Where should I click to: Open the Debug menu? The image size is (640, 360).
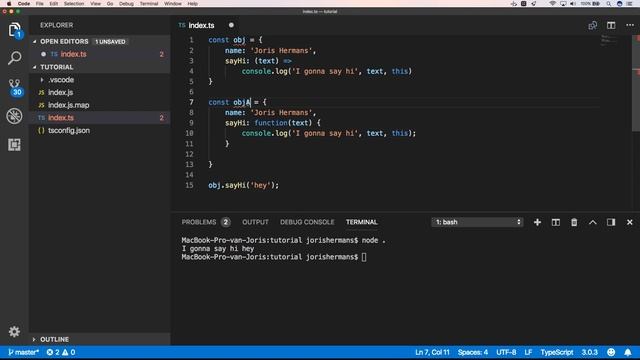coord(126,4)
